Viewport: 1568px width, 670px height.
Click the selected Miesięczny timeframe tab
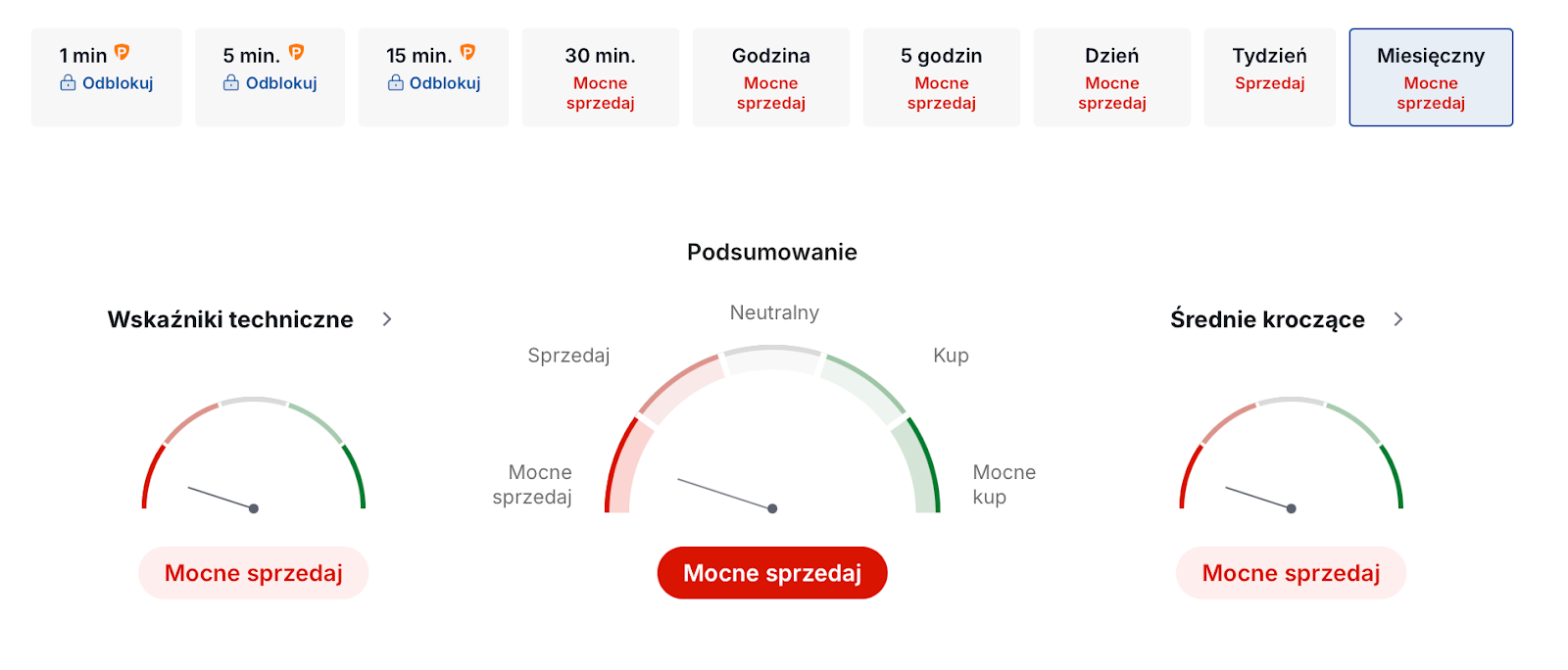(x=1430, y=77)
